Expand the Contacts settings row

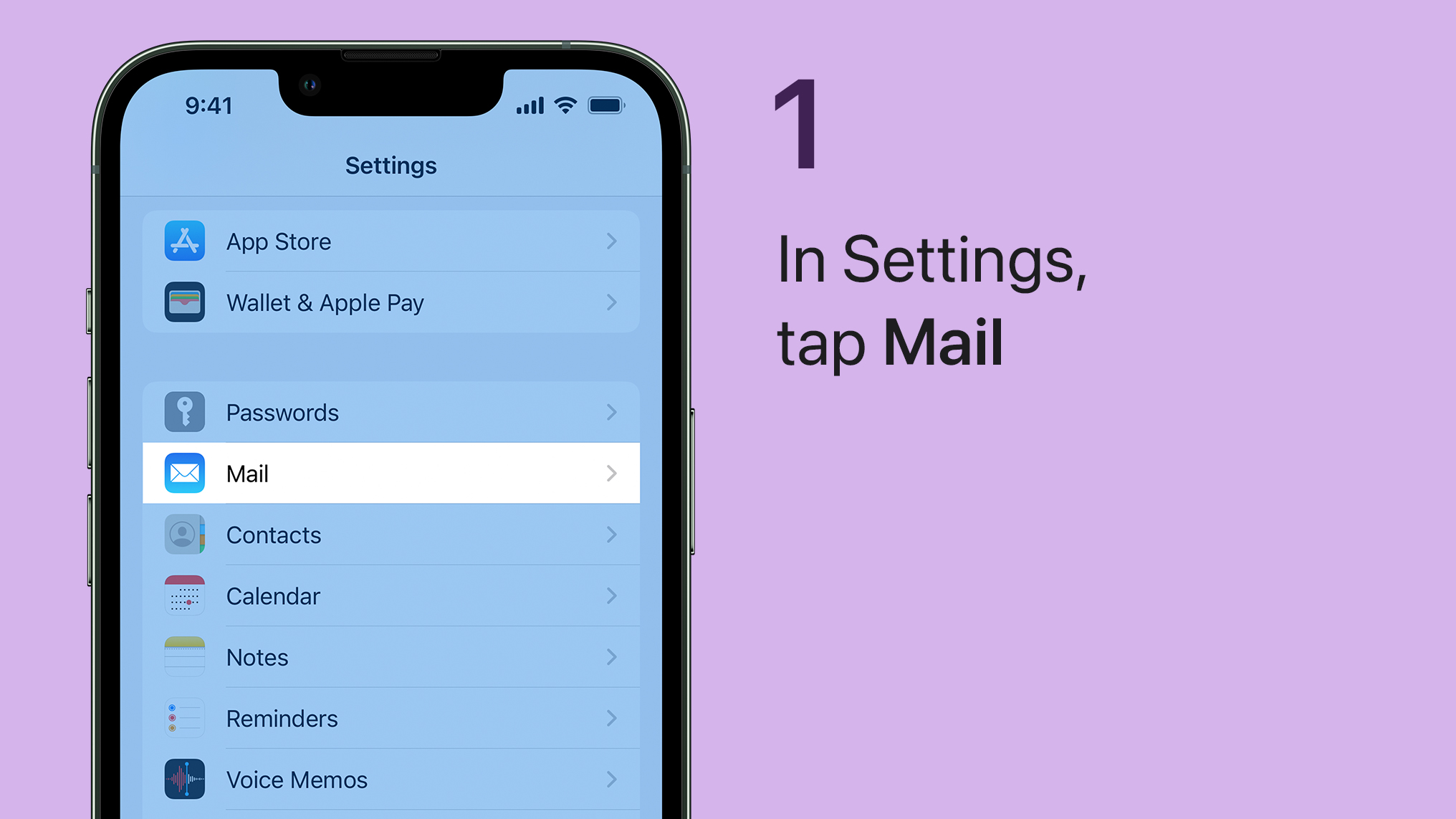[391, 535]
